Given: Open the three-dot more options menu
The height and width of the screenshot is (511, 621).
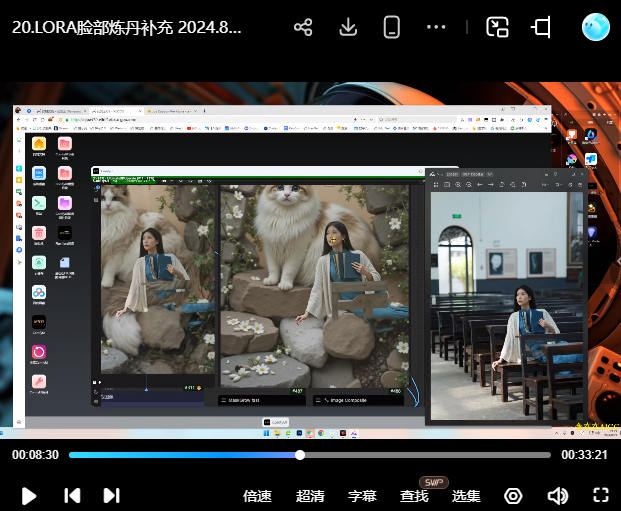Looking at the screenshot, I should [x=436, y=27].
